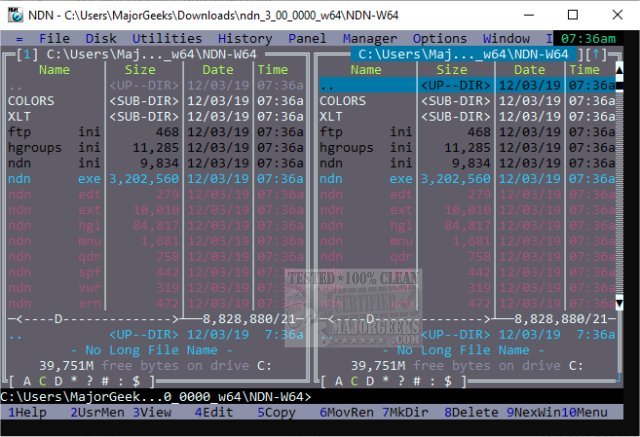Open the Disk menu
The width and height of the screenshot is (640, 437).
[x=101, y=39]
